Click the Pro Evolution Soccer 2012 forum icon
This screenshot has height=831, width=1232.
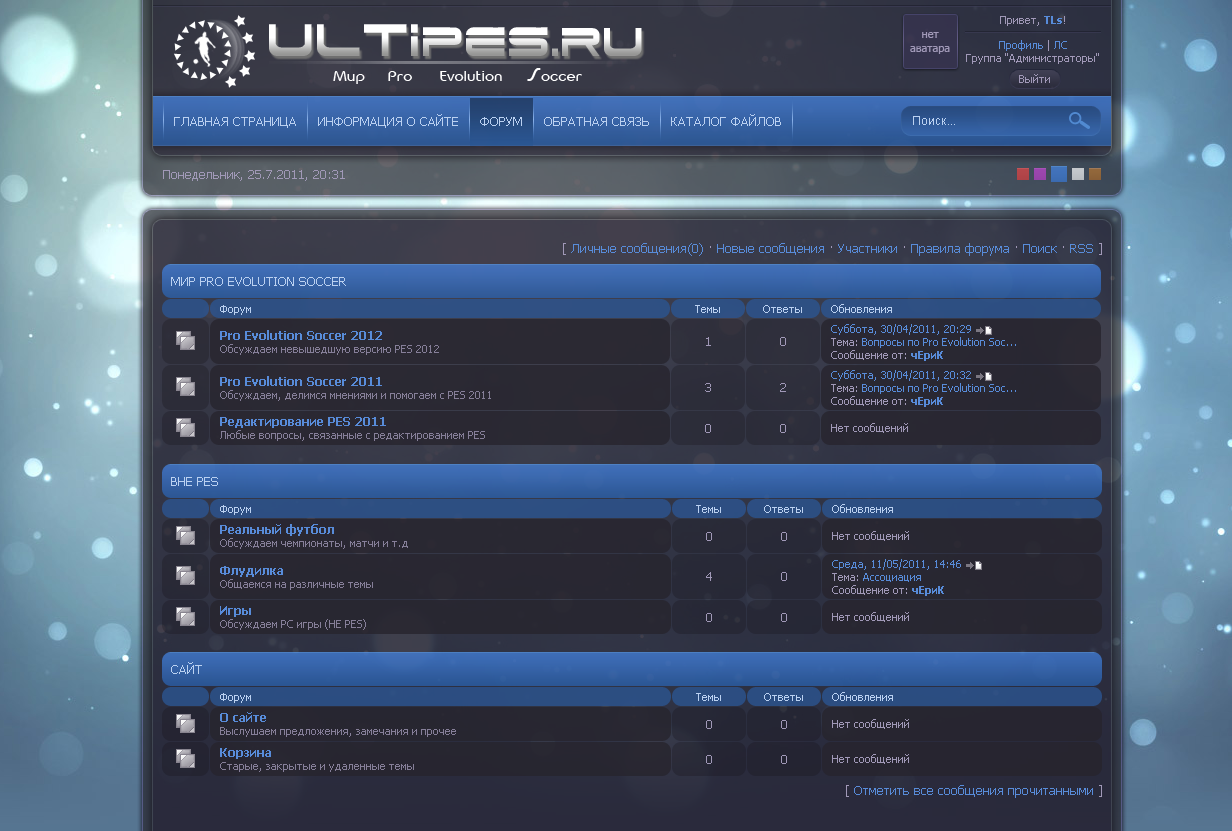185,341
